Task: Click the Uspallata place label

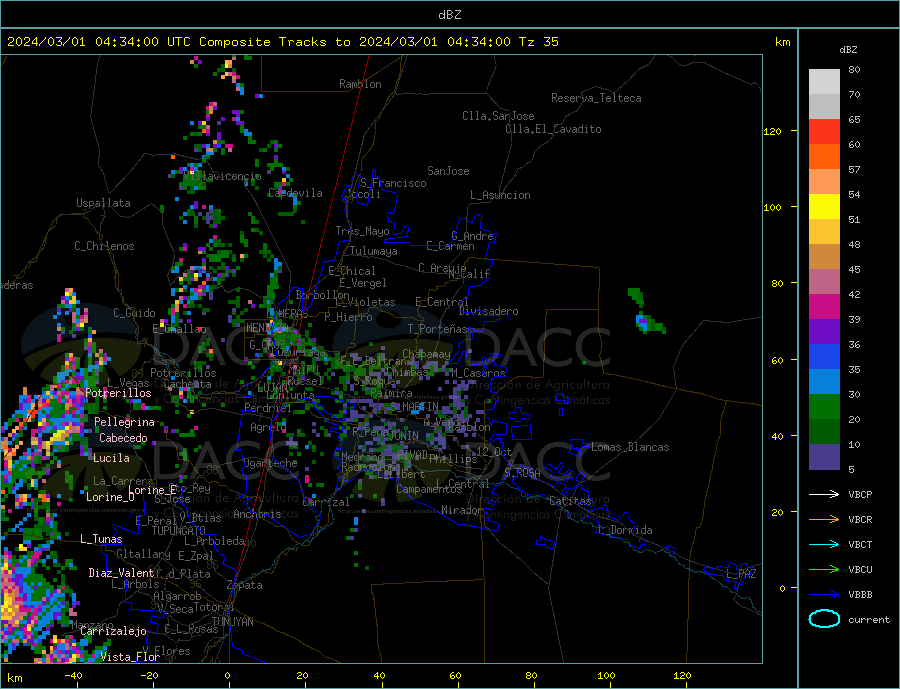Action: pos(103,203)
